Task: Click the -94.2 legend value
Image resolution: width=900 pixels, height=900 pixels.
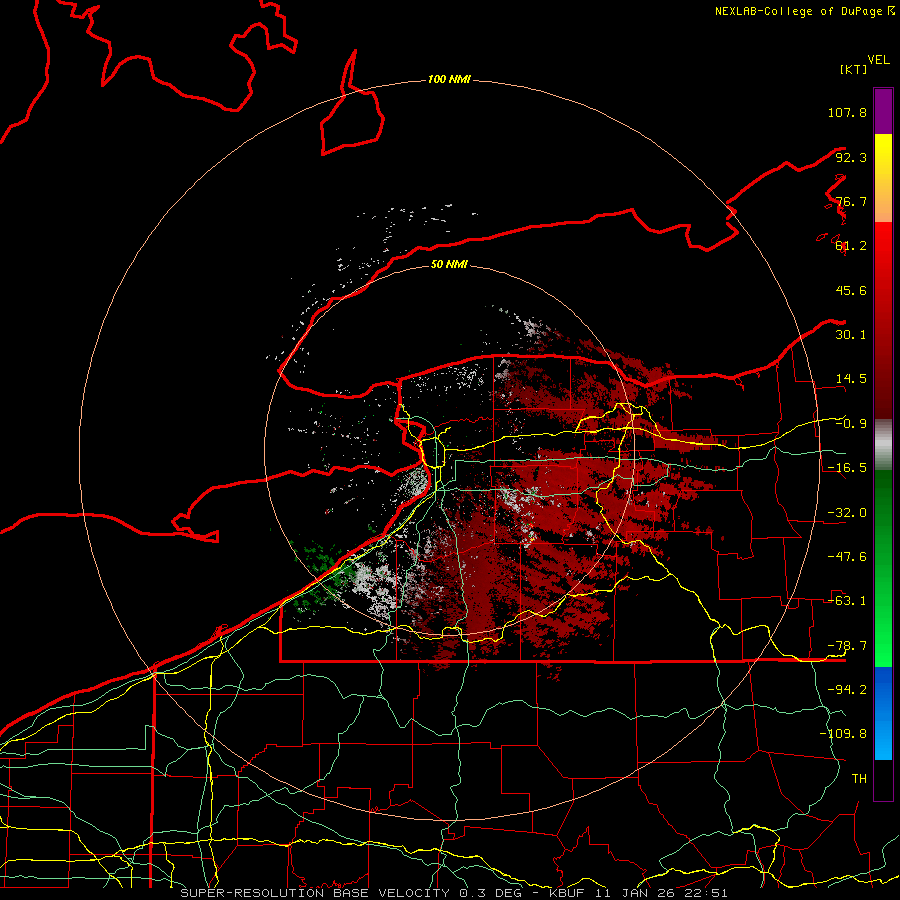Action: point(847,690)
